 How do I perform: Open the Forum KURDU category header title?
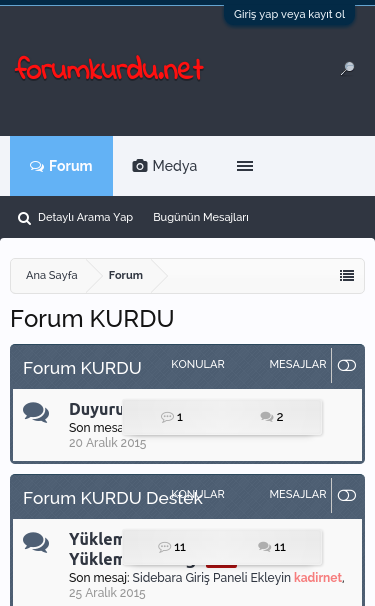[82, 368]
